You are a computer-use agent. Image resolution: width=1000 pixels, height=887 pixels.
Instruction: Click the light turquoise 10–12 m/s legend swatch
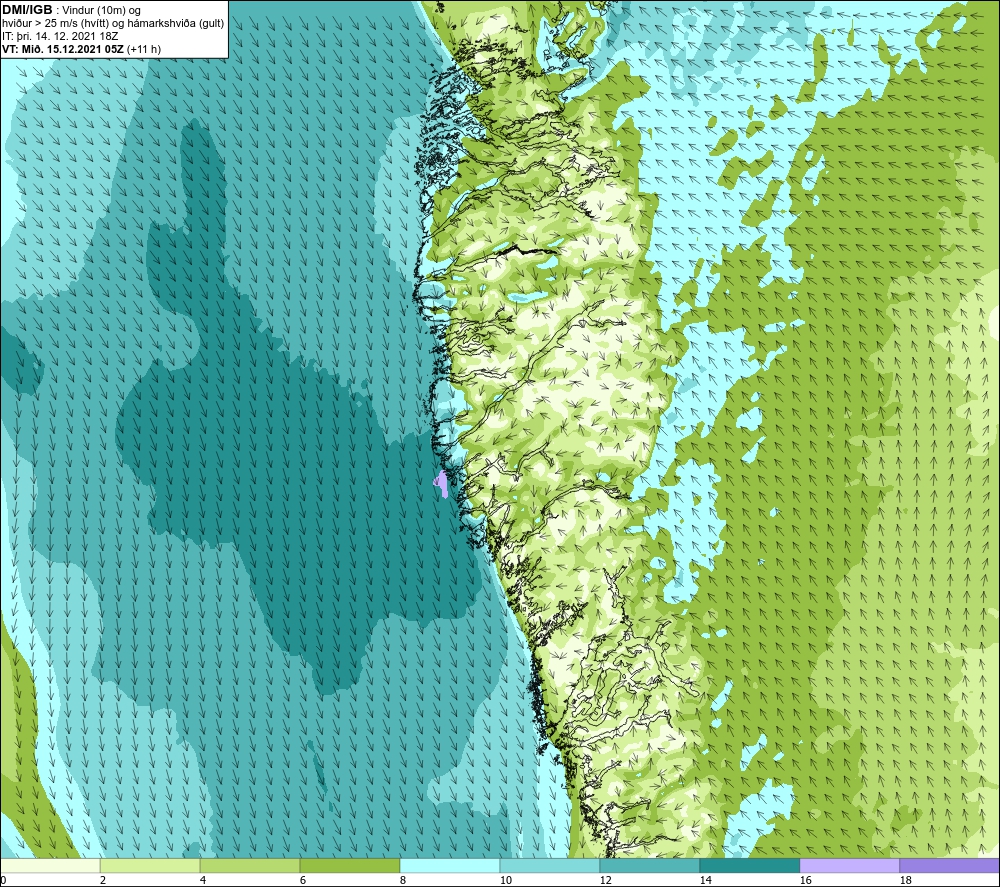(550, 865)
